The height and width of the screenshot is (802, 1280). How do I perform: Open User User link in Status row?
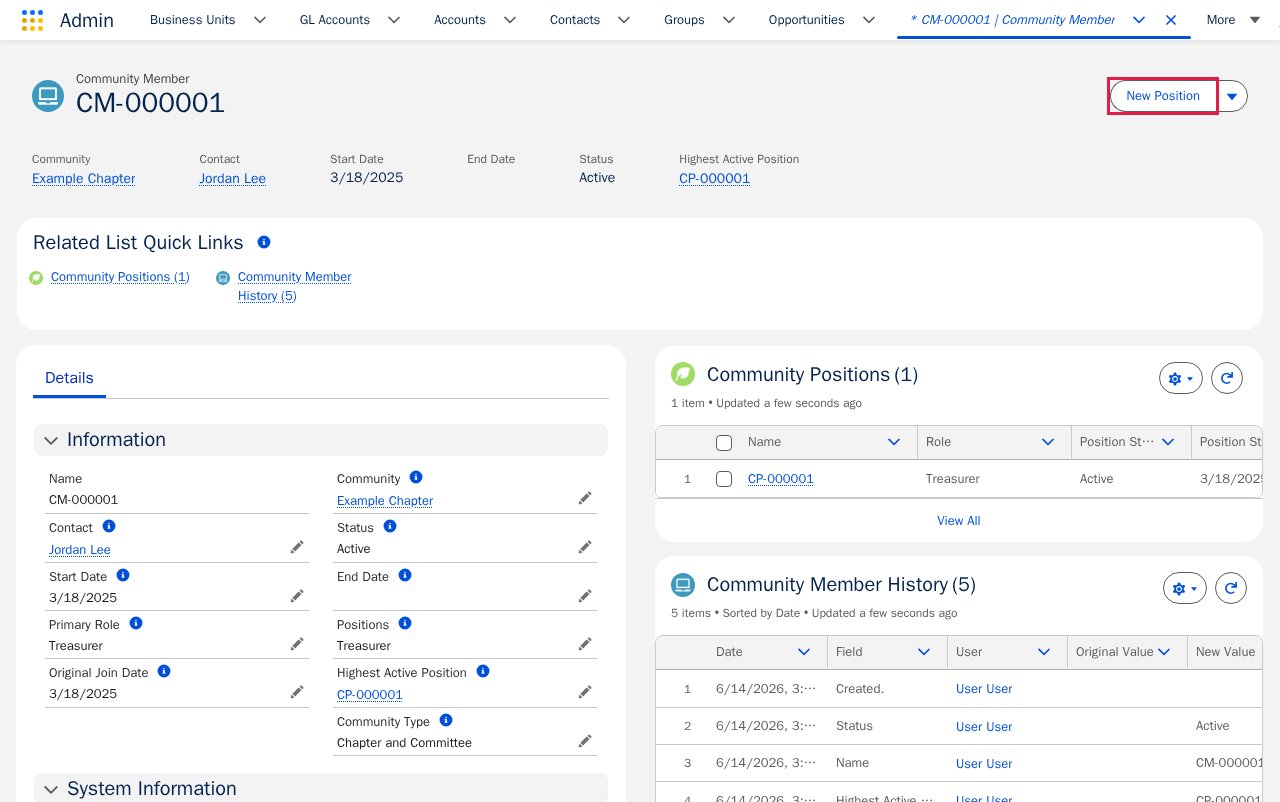pos(984,726)
